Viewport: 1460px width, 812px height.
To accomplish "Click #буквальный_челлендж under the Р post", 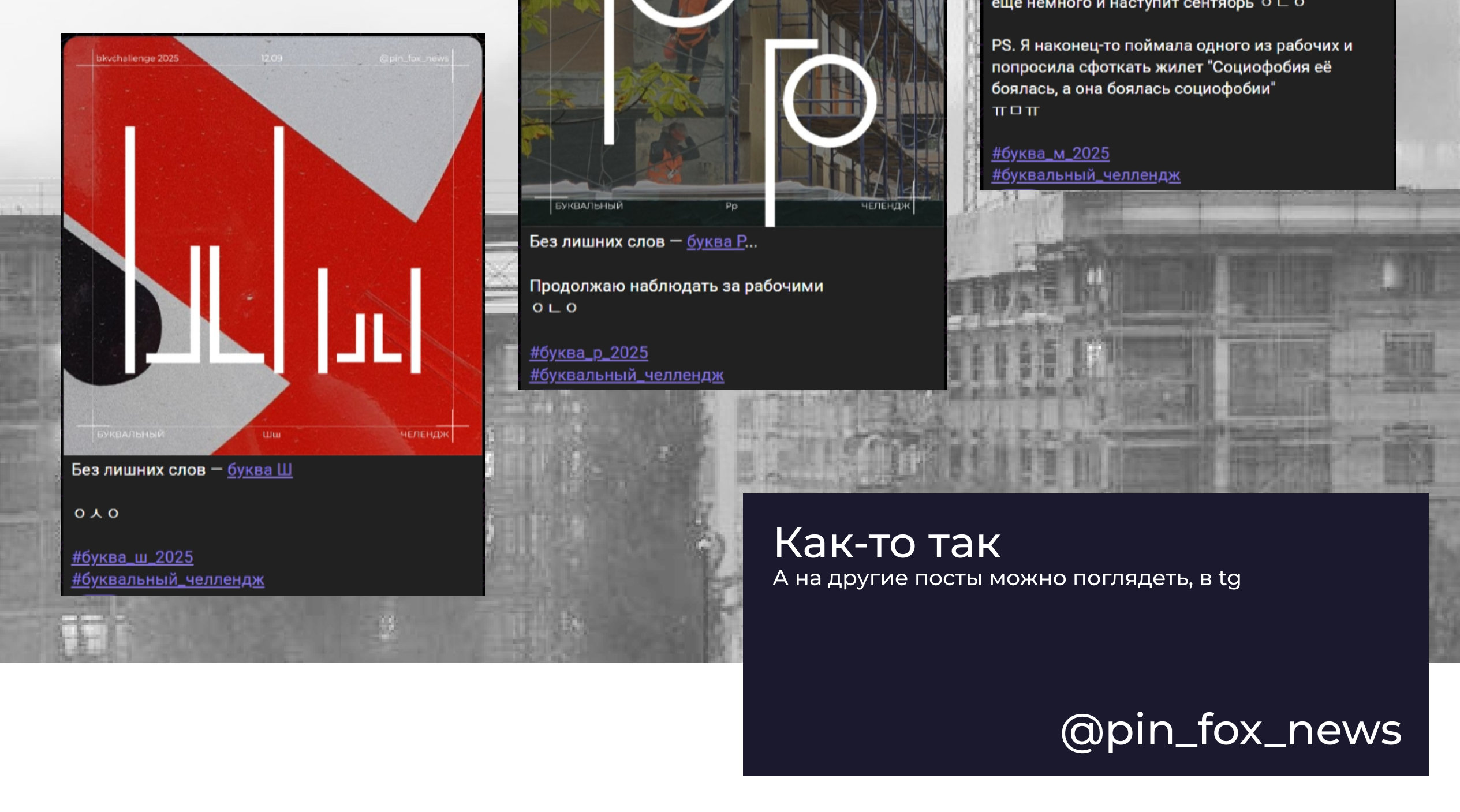I will (626, 375).
